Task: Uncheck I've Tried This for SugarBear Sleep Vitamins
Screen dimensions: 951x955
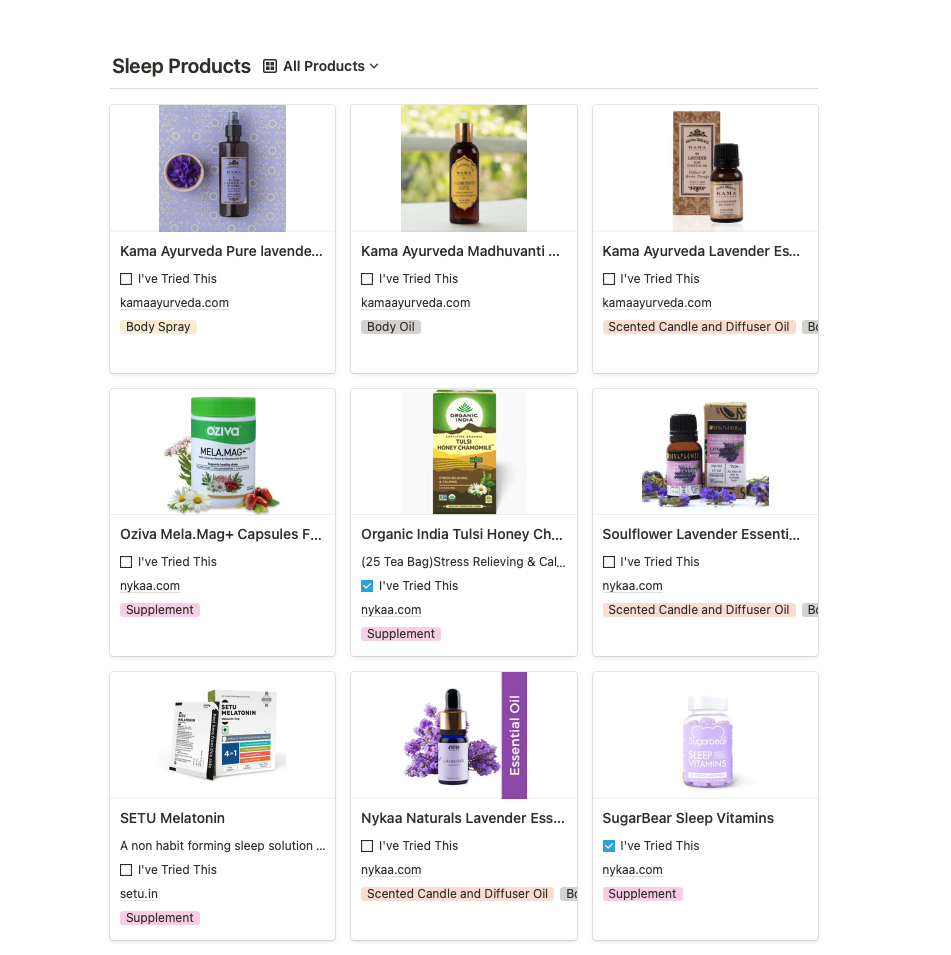Action: pyautogui.click(x=608, y=846)
